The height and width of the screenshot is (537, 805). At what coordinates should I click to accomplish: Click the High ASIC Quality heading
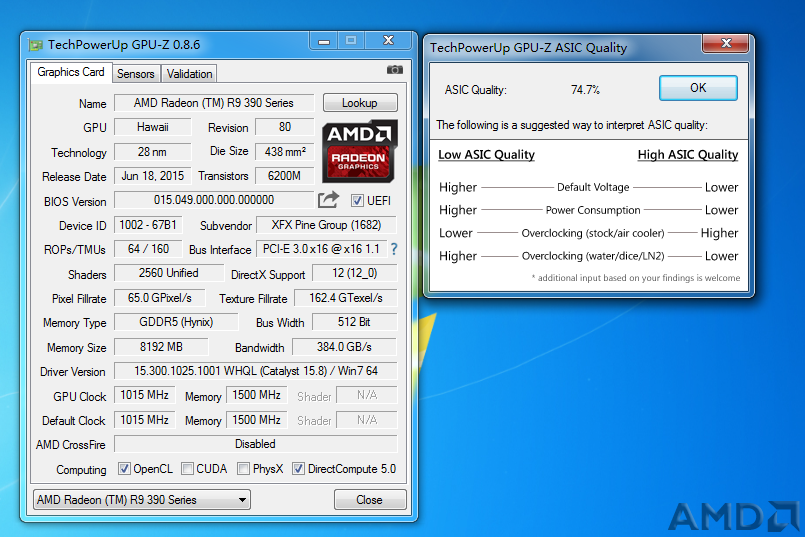point(688,155)
